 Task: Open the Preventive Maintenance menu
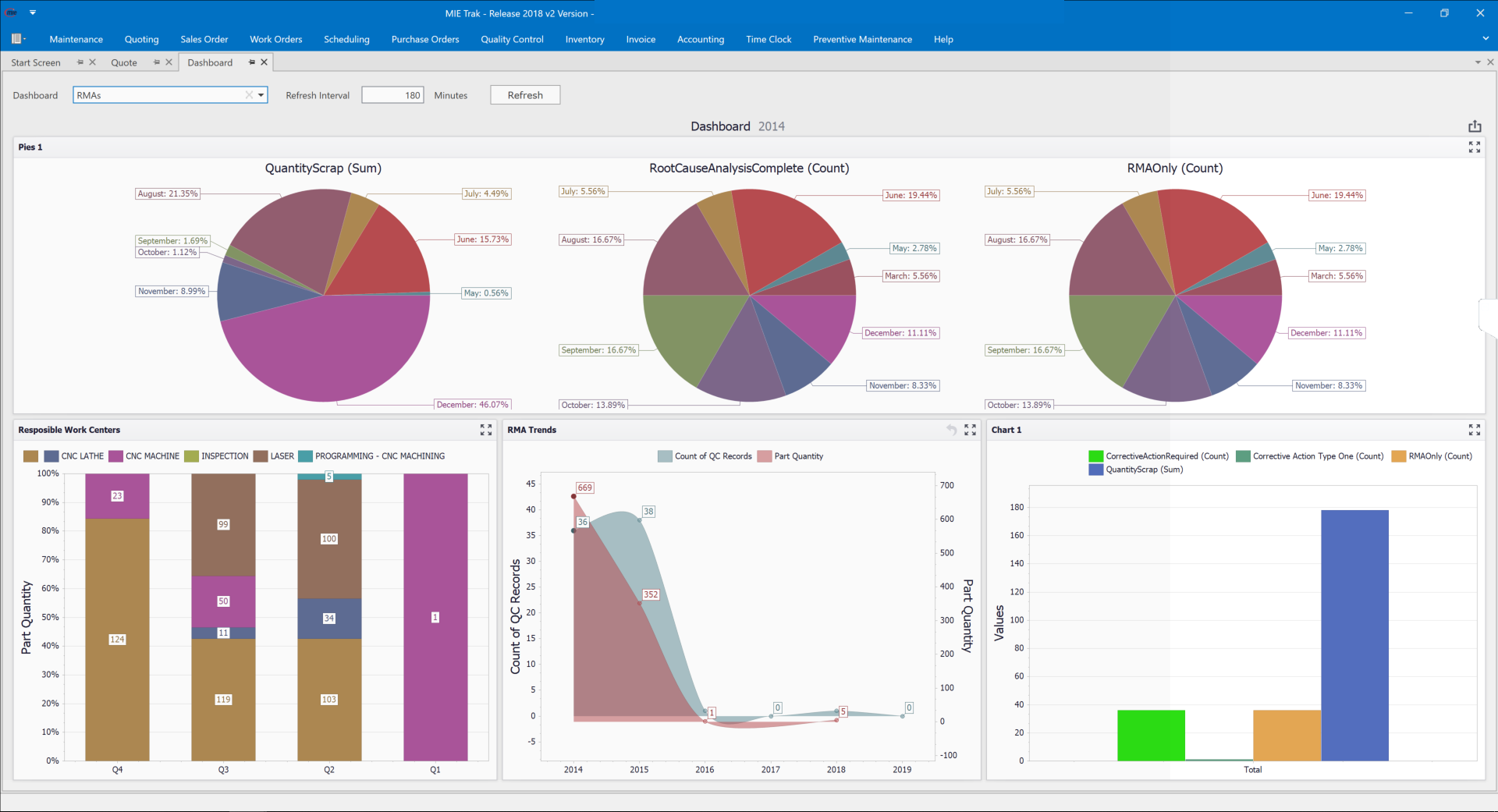click(x=862, y=39)
